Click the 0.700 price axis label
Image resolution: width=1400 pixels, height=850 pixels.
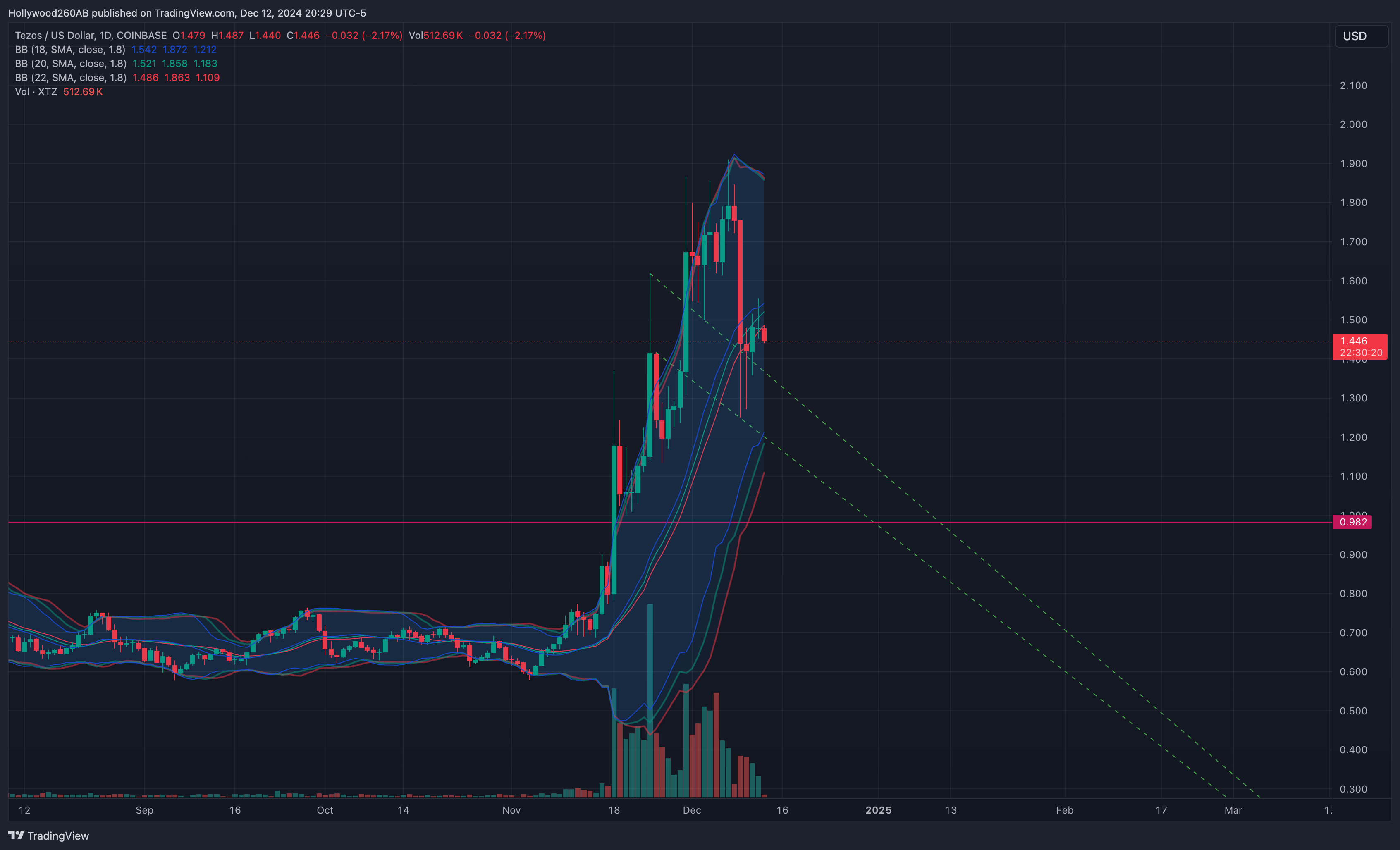(x=1353, y=633)
